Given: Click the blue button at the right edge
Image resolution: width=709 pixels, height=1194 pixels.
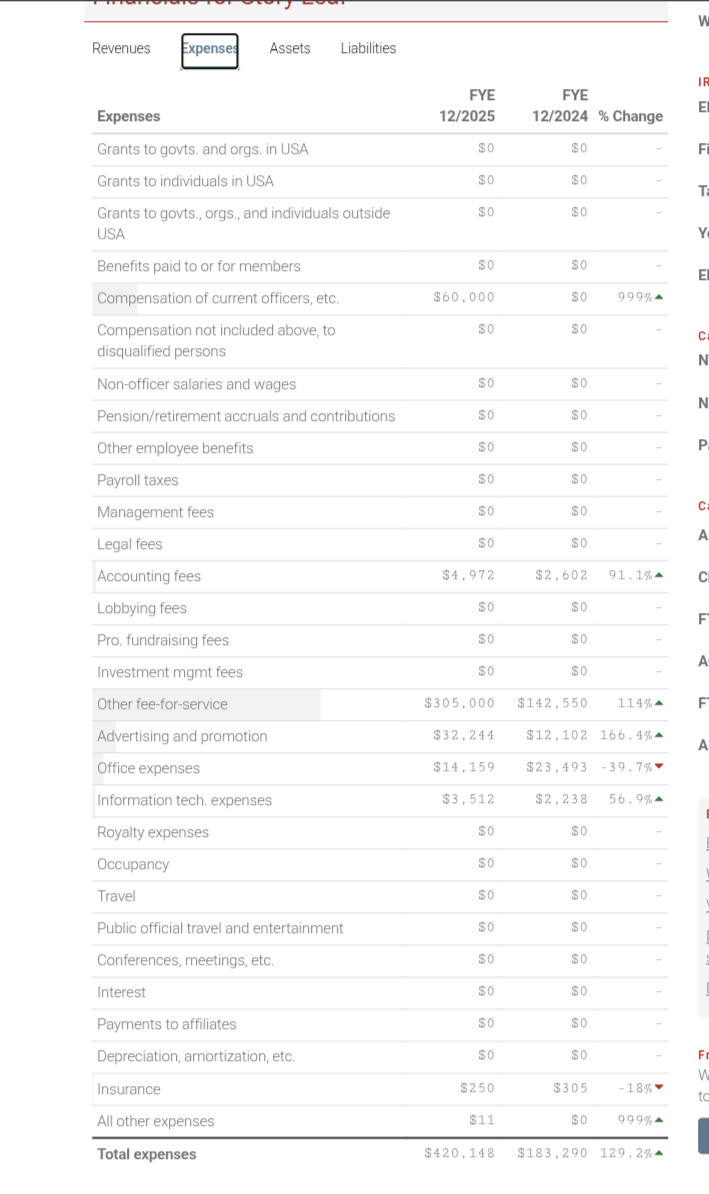Looking at the screenshot, I should pyautogui.click(x=704, y=1135).
